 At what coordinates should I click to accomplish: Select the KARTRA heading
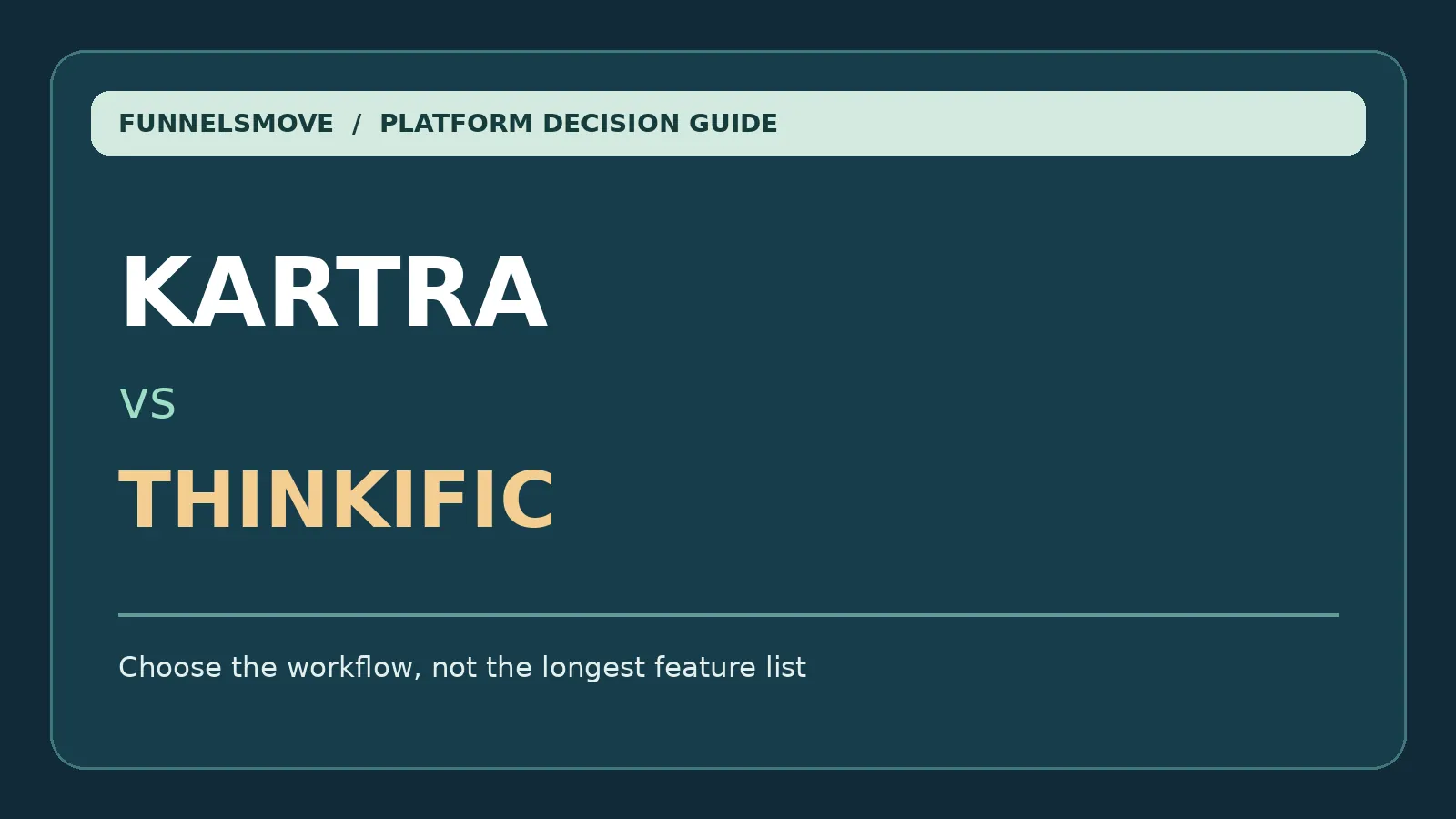pyautogui.click(x=333, y=291)
